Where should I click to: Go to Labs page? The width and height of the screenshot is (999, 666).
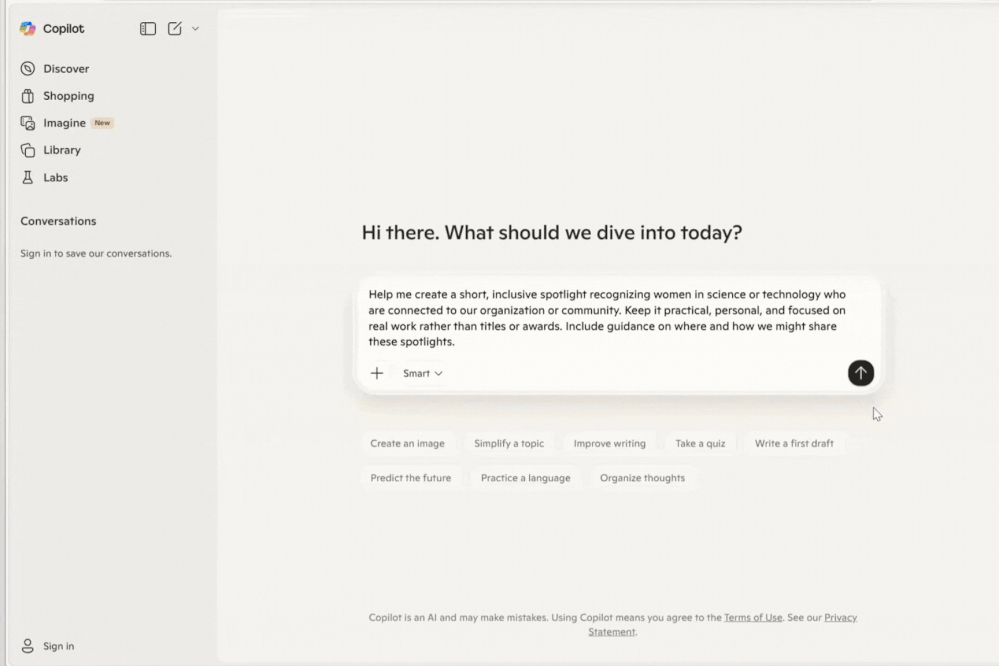coord(55,178)
